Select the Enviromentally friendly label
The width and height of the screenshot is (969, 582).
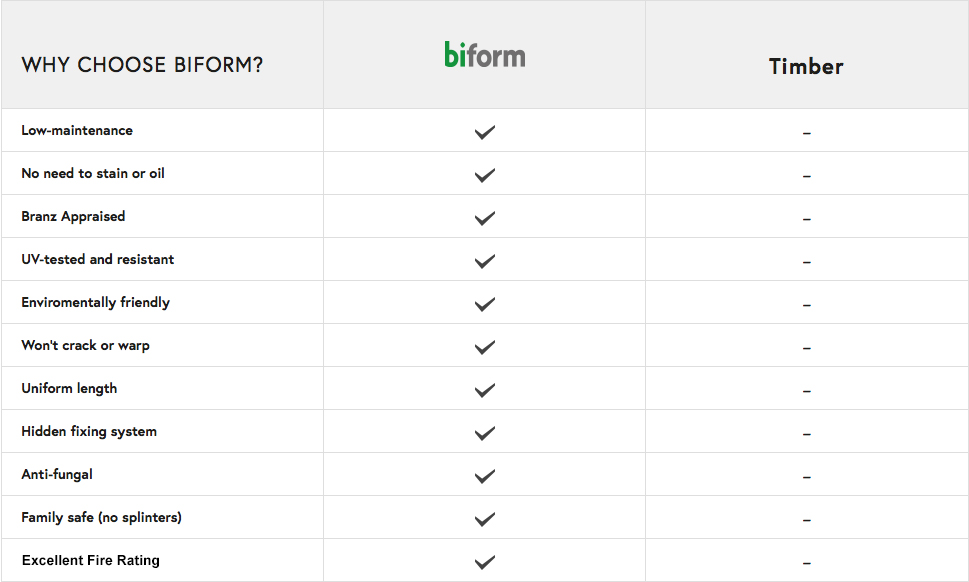[x=96, y=303]
